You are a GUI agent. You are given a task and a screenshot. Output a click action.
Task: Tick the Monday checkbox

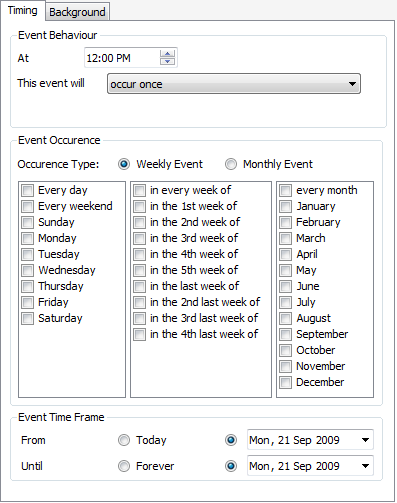28,239
